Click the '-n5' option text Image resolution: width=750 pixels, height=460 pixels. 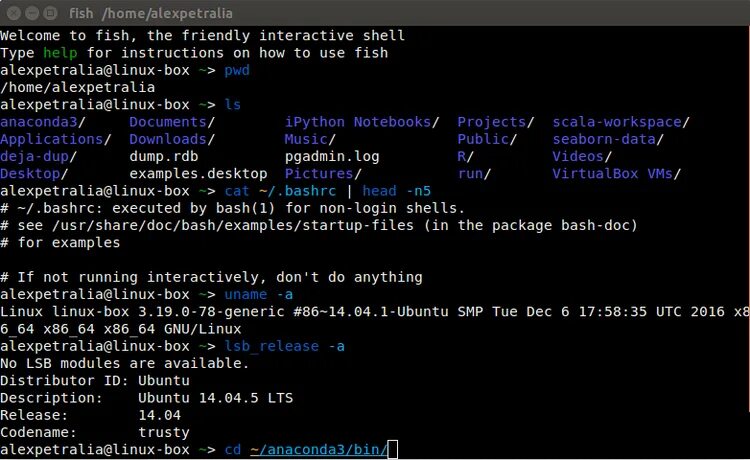coord(419,191)
